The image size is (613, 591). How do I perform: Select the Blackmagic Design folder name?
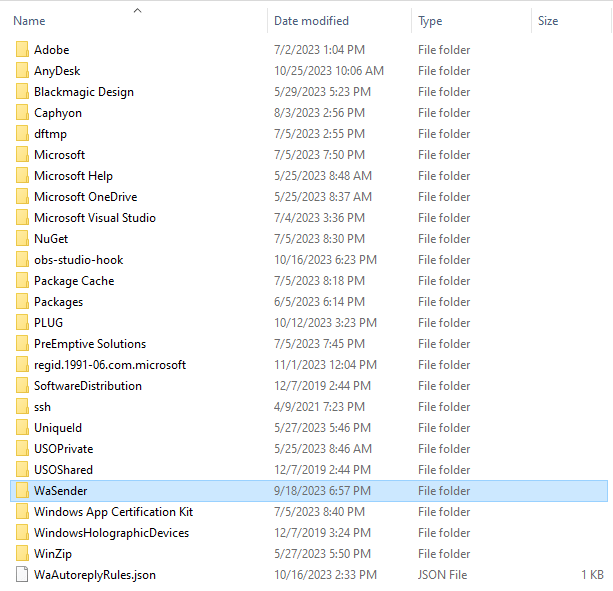84,92
